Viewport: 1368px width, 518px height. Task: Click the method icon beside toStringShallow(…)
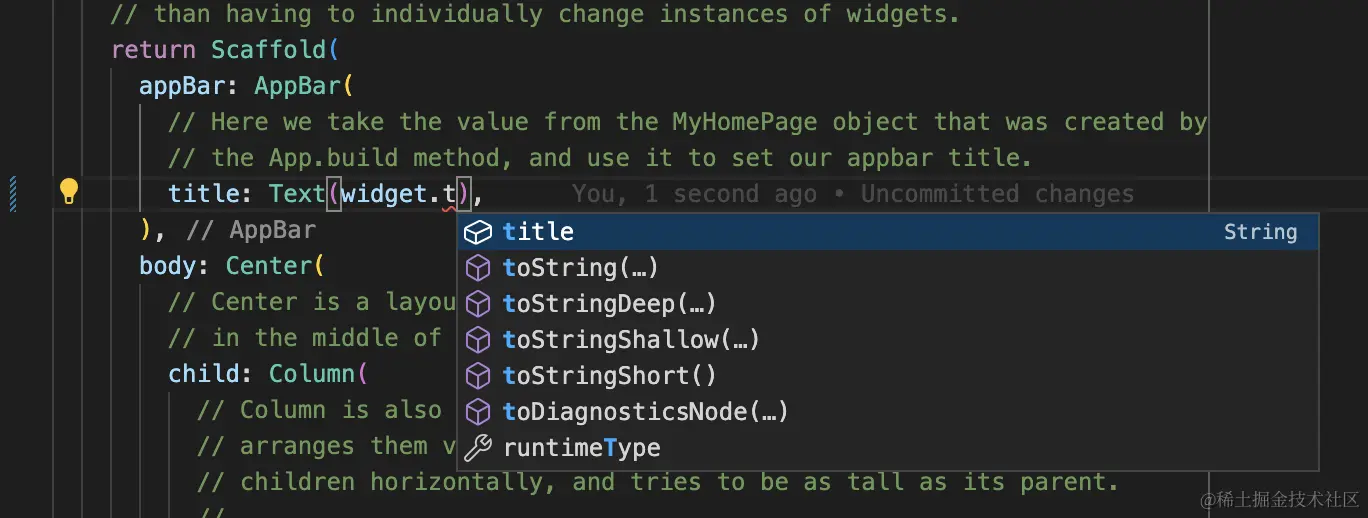(479, 340)
